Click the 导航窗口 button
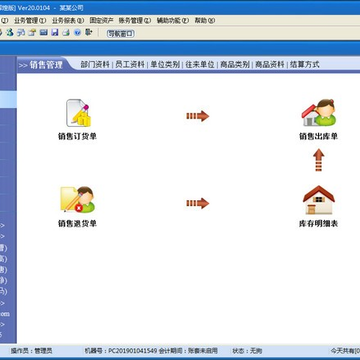The width and height of the screenshot is (360, 360). coord(121,33)
